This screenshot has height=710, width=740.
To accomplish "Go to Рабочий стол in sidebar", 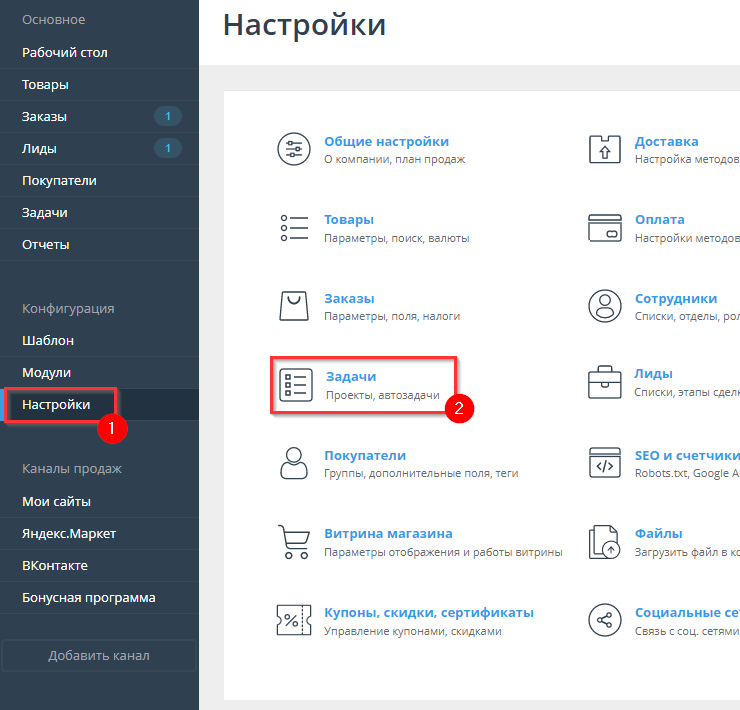I will 65,53.
